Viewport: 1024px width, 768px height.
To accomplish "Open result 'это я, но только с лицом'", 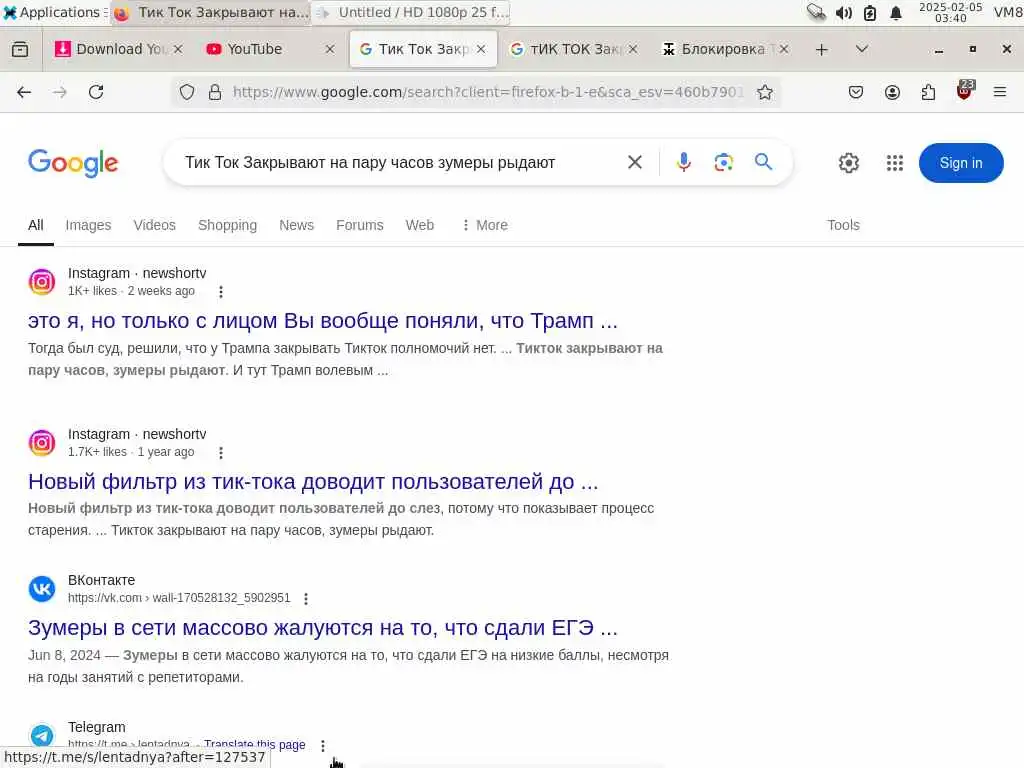I will (x=323, y=321).
